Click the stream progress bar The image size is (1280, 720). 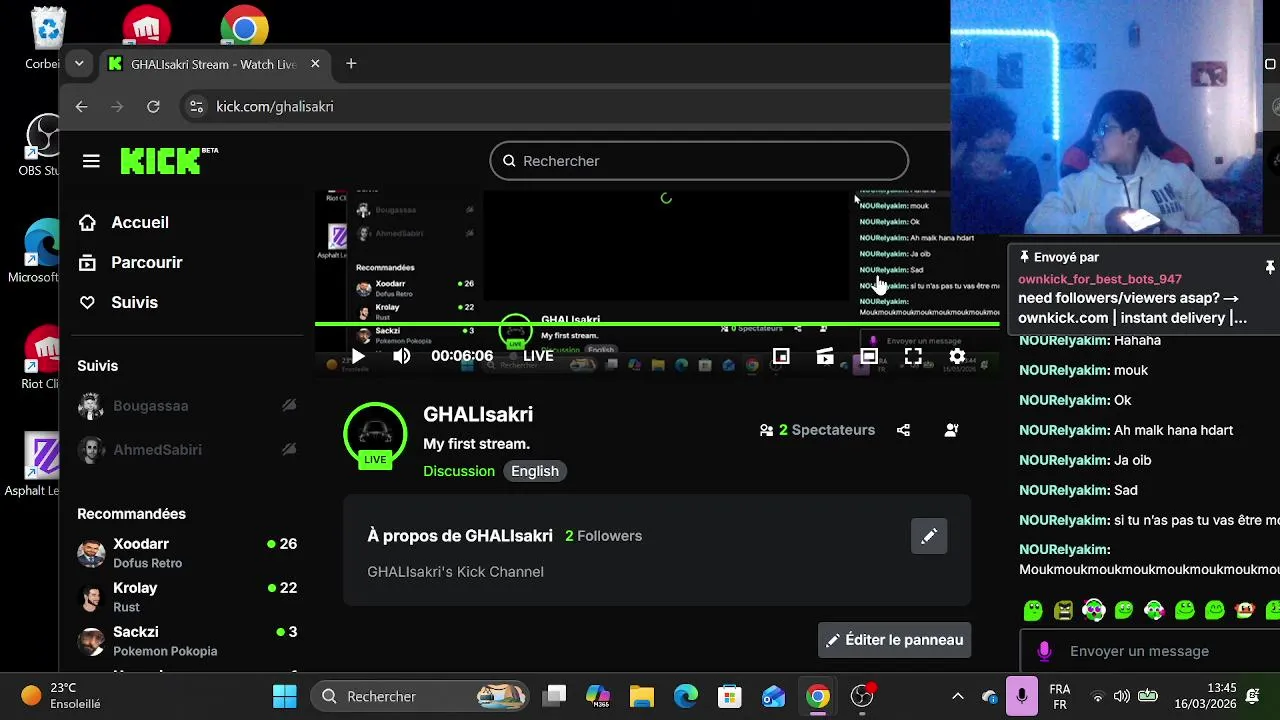point(657,324)
